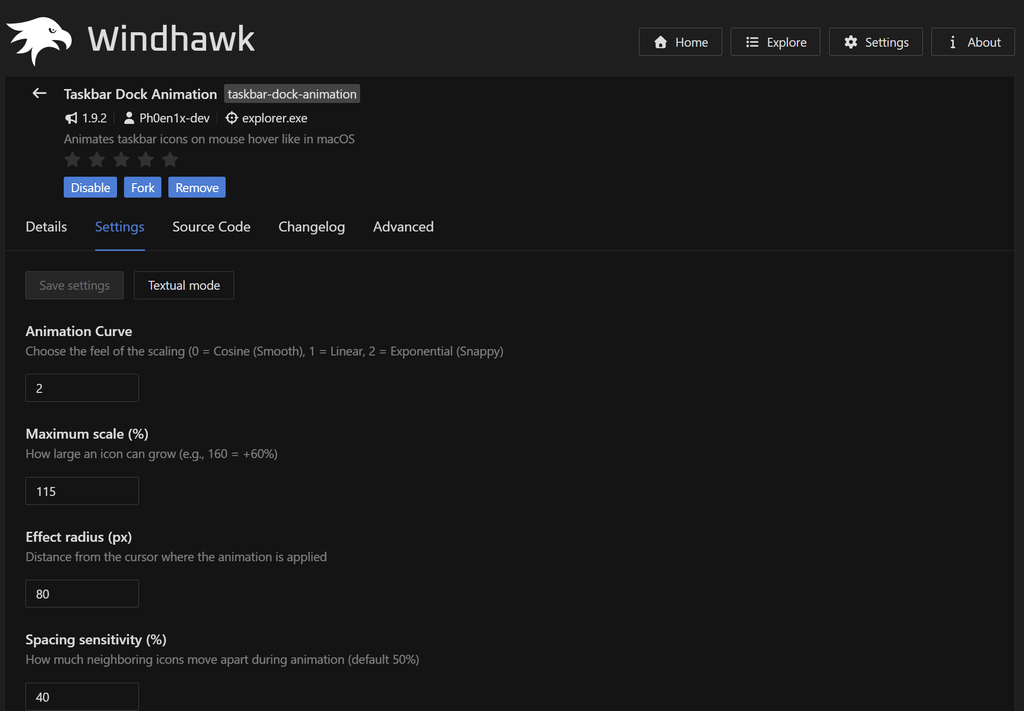Rate the mod four stars
Screen dimensions: 1024x711
point(146,159)
